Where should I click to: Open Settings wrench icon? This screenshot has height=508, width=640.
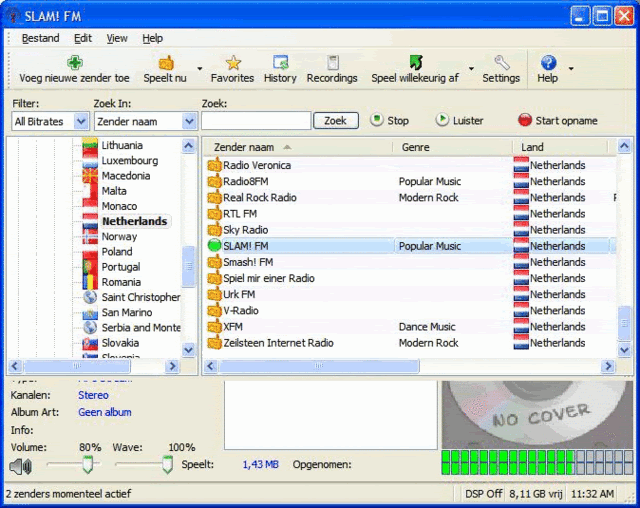coord(502,62)
